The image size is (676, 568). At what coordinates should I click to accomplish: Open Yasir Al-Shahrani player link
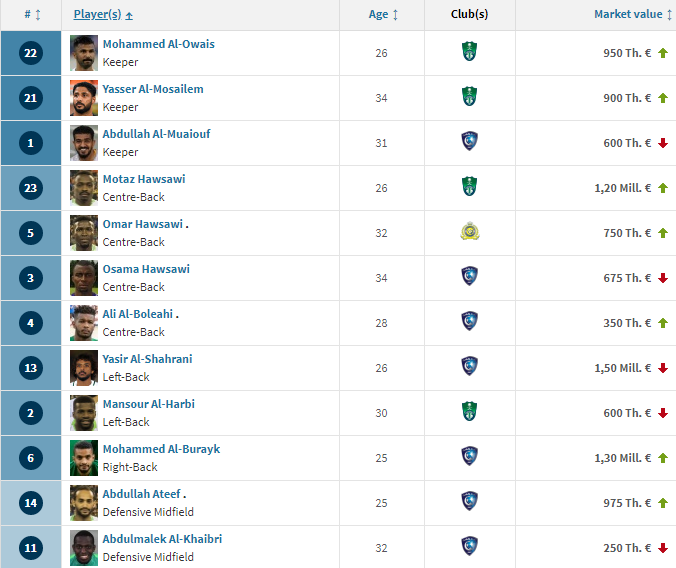click(x=147, y=359)
